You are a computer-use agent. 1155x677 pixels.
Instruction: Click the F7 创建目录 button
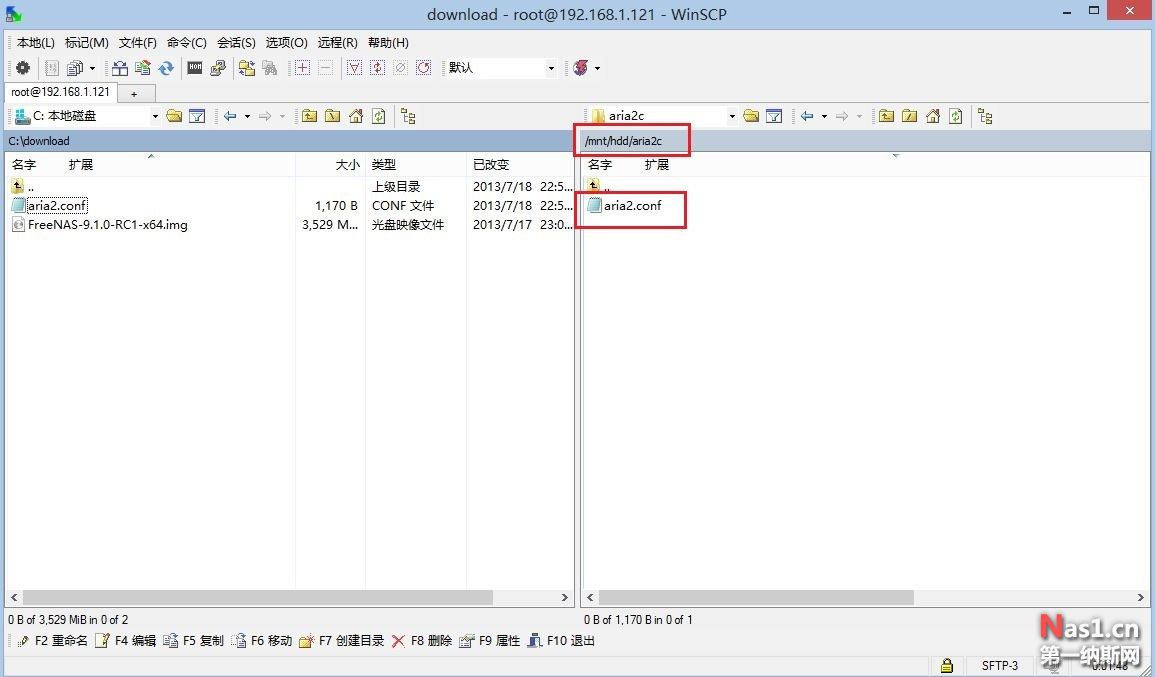(341, 641)
